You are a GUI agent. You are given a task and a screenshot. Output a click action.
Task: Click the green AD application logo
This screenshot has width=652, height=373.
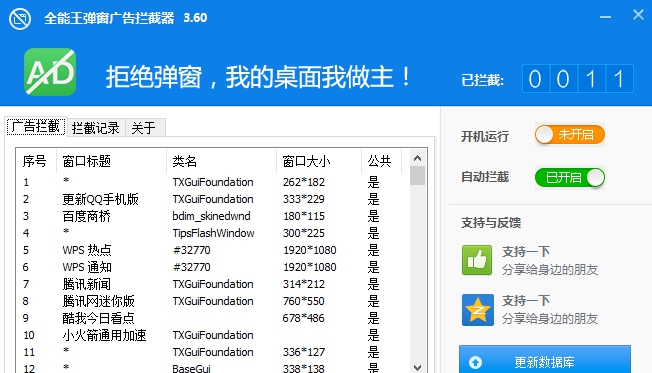pyautogui.click(x=50, y=72)
